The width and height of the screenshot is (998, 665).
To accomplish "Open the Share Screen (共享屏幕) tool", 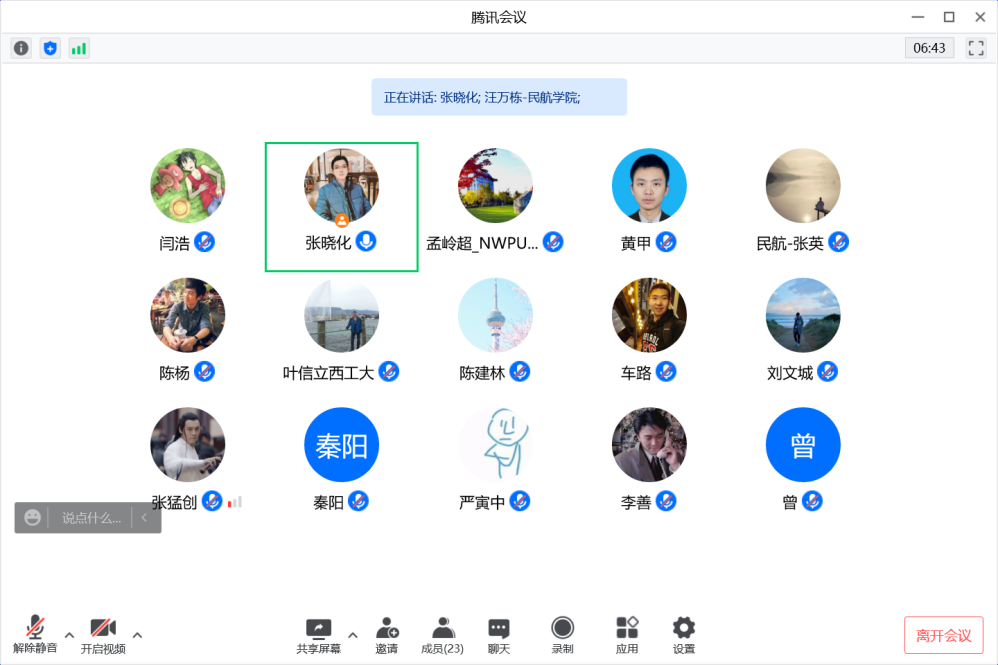I will [x=318, y=635].
